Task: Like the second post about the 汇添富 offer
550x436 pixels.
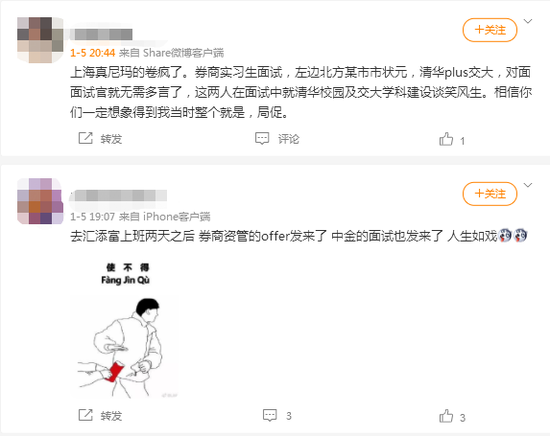Action: tap(446, 416)
